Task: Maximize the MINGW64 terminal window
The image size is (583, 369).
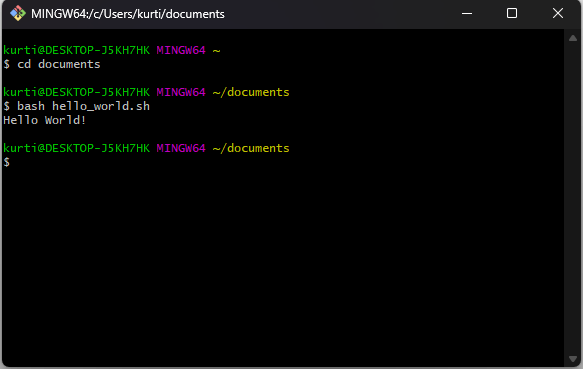Action: click(x=512, y=13)
